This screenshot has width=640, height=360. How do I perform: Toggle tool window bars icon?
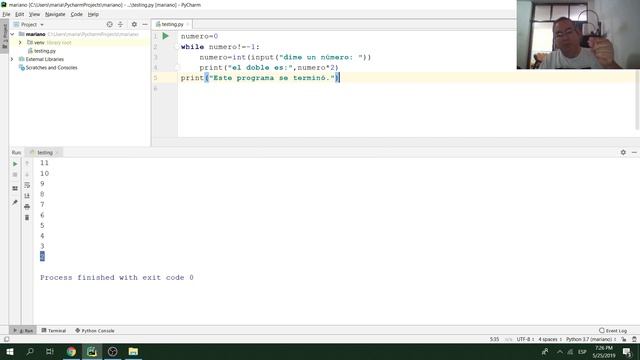click(6, 339)
